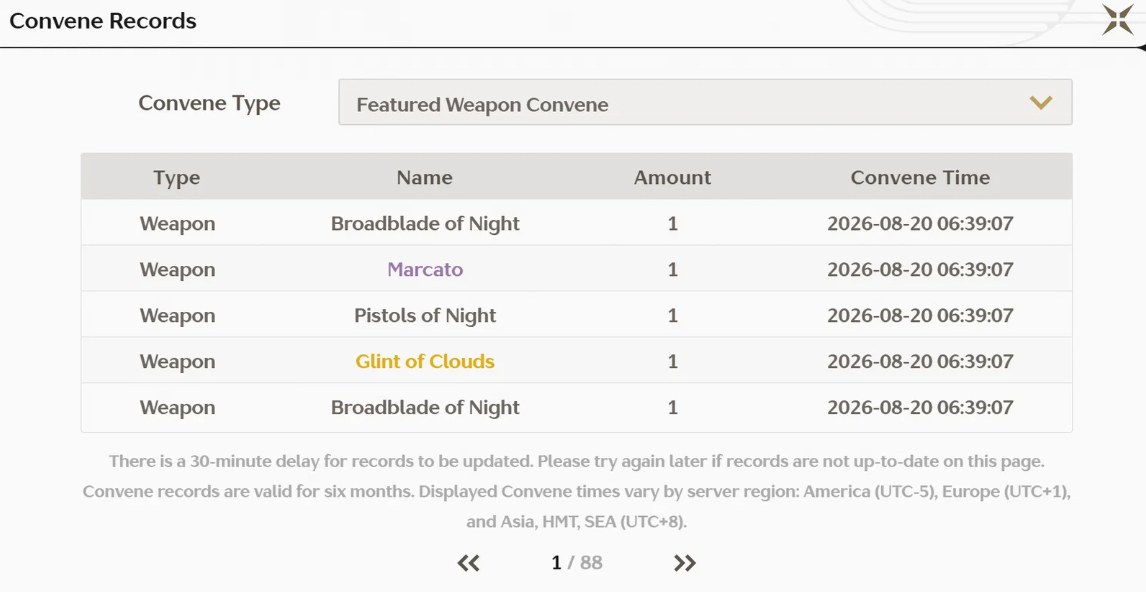Click the Convene Records title
Image resolution: width=1146 pixels, height=592 pixels.
point(103,20)
